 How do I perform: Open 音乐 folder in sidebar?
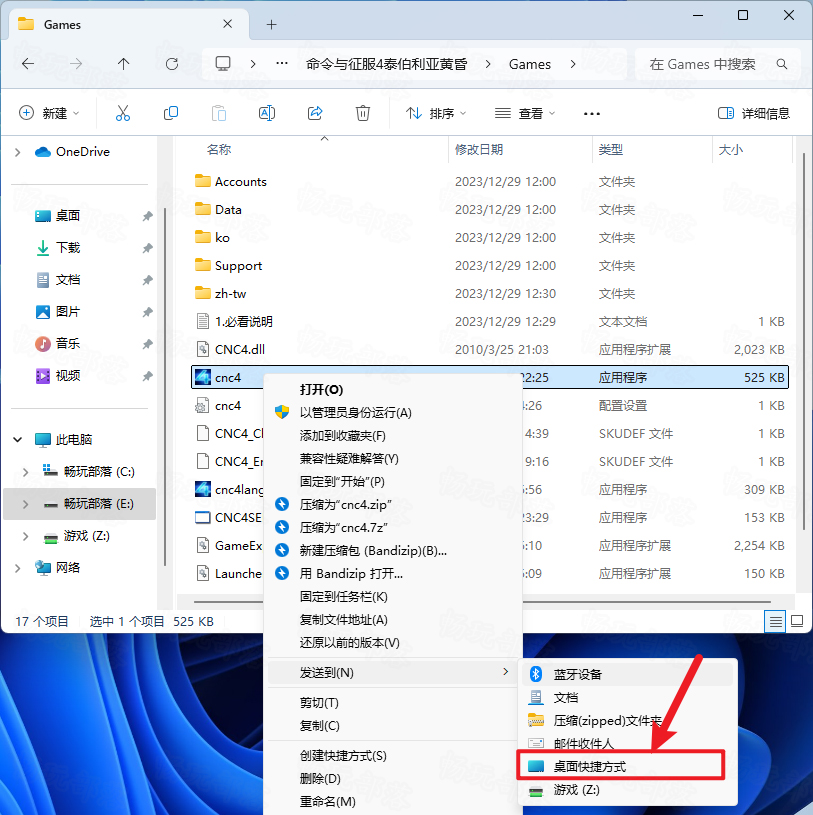pyautogui.click(x=57, y=344)
